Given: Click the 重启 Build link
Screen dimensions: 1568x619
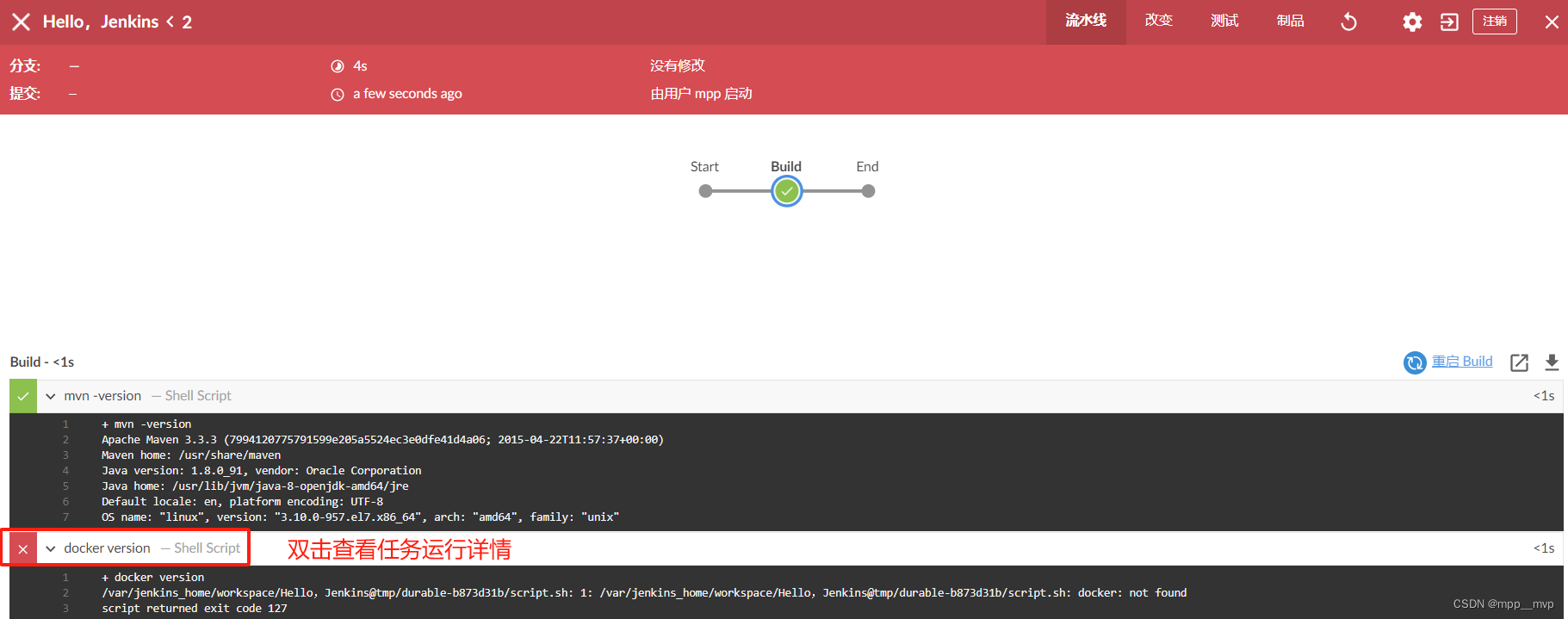Looking at the screenshot, I should pyautogui.click(x=1462, y=362).
